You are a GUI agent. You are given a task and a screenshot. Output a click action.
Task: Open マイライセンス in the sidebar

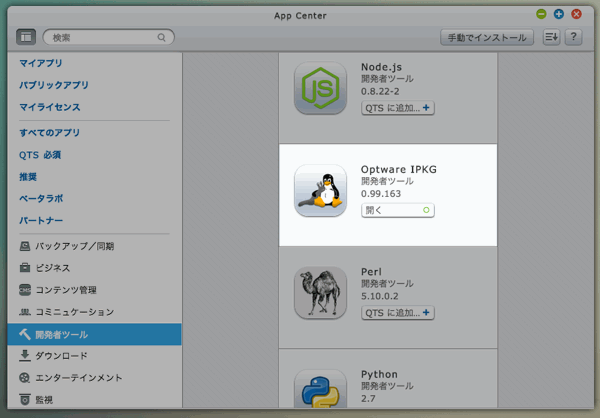coord(50,107)
